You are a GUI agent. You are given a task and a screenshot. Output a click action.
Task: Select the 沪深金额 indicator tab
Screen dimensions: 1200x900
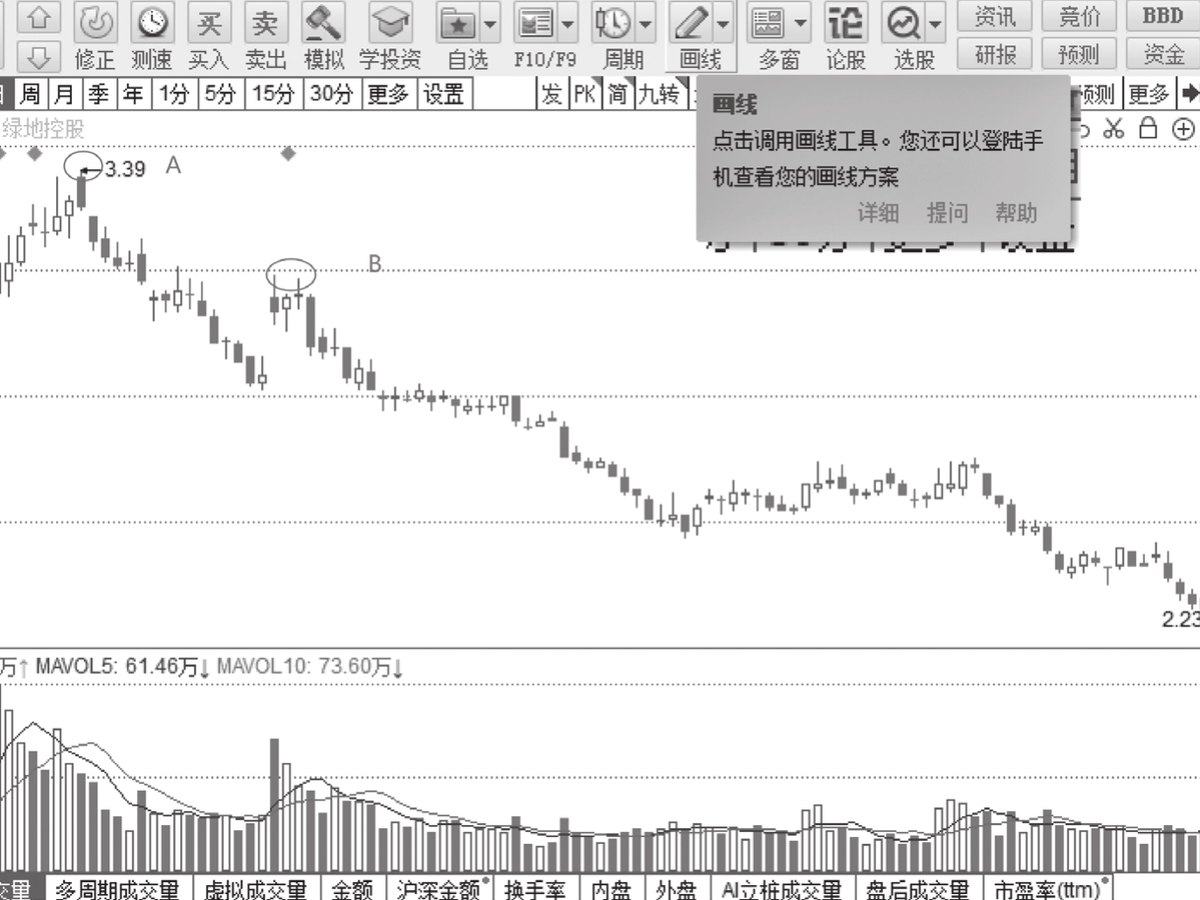(440, 889)
